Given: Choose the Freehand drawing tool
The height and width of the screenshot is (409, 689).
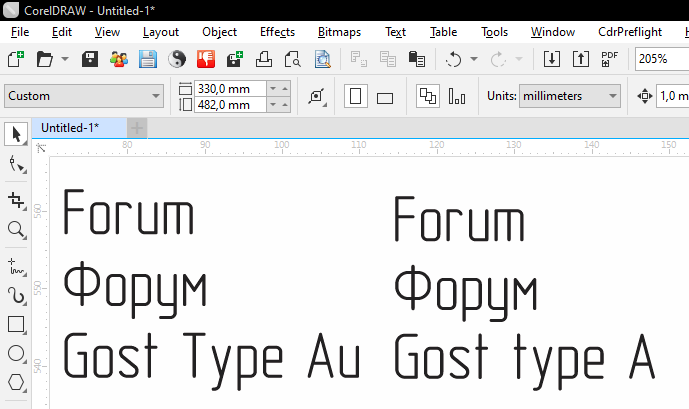Looking at the screenshot, I should (15, 264).
